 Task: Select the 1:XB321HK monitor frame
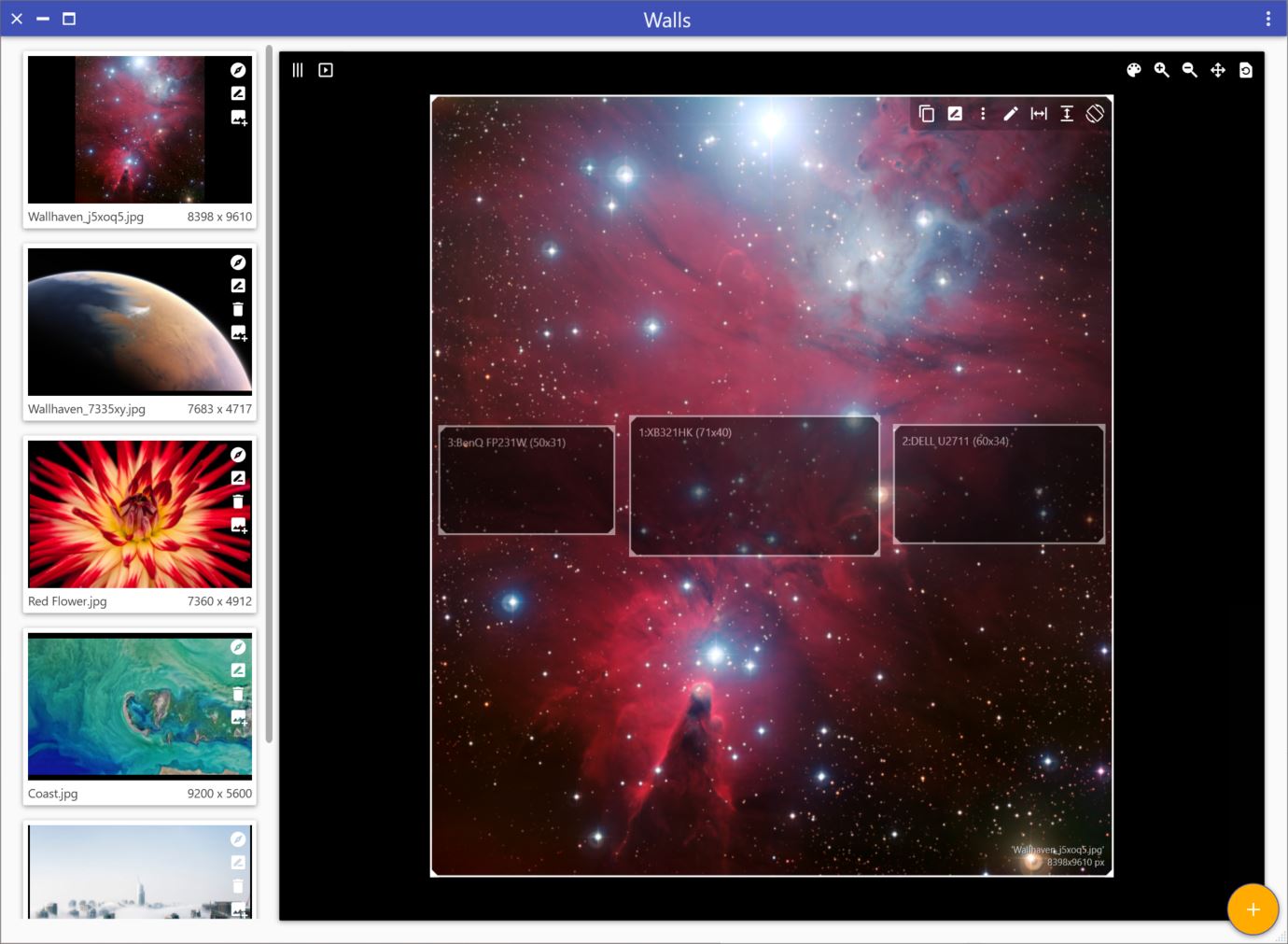pyautogui.click(x=754, y=486)
